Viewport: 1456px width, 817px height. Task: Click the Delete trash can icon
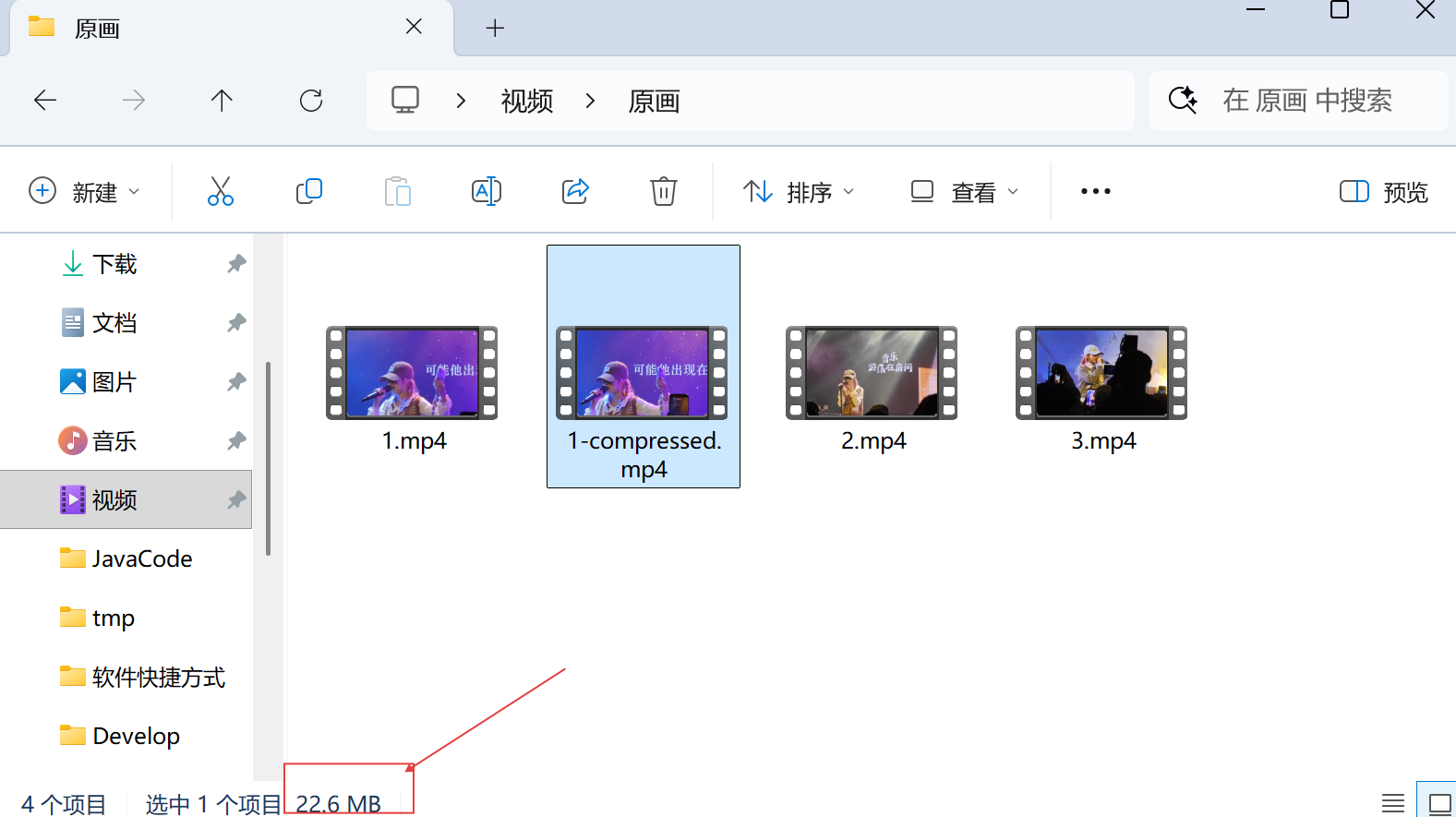663,191
